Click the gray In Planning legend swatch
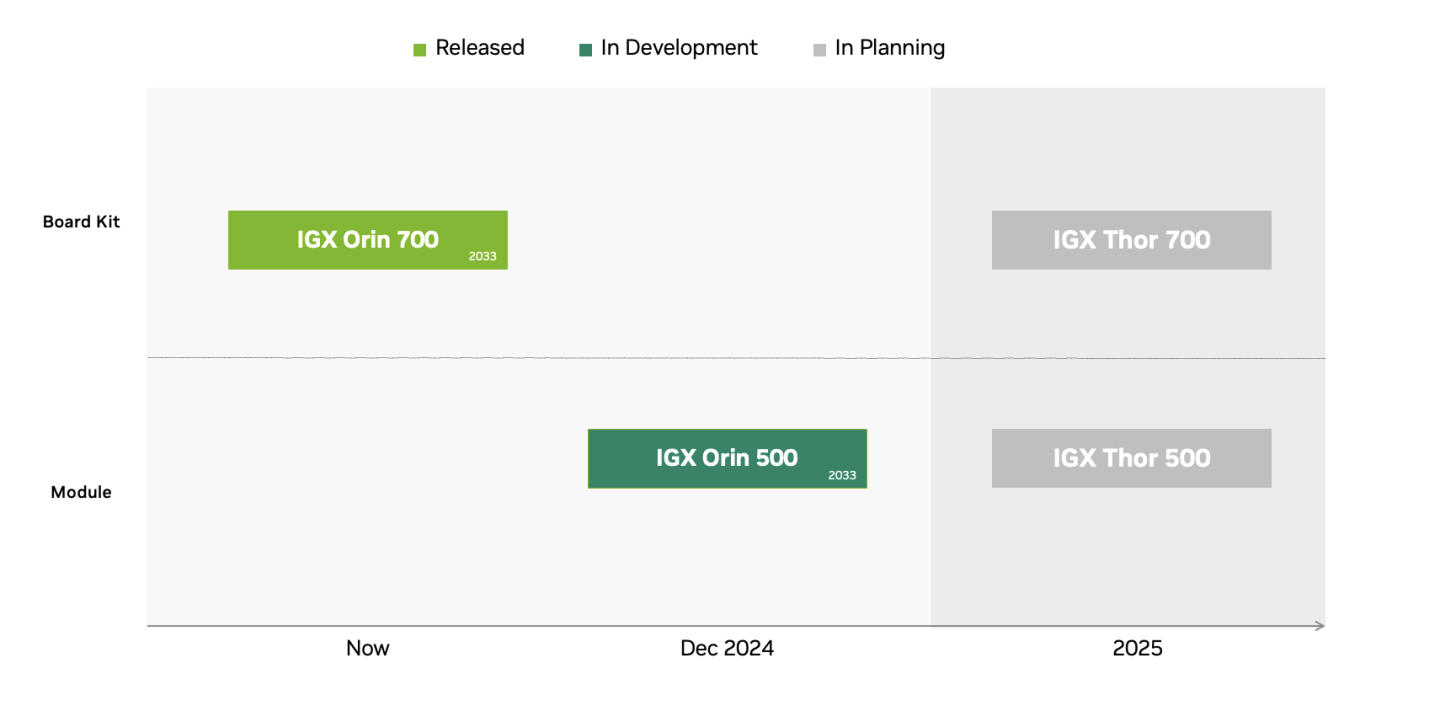 820,49
